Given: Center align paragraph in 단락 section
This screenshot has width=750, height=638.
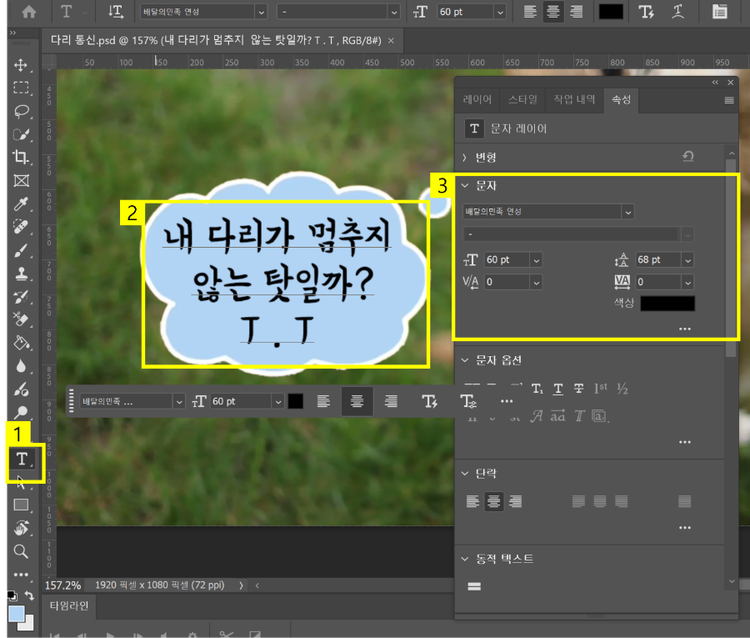Looking at the screenshot, I should (494, 501).
